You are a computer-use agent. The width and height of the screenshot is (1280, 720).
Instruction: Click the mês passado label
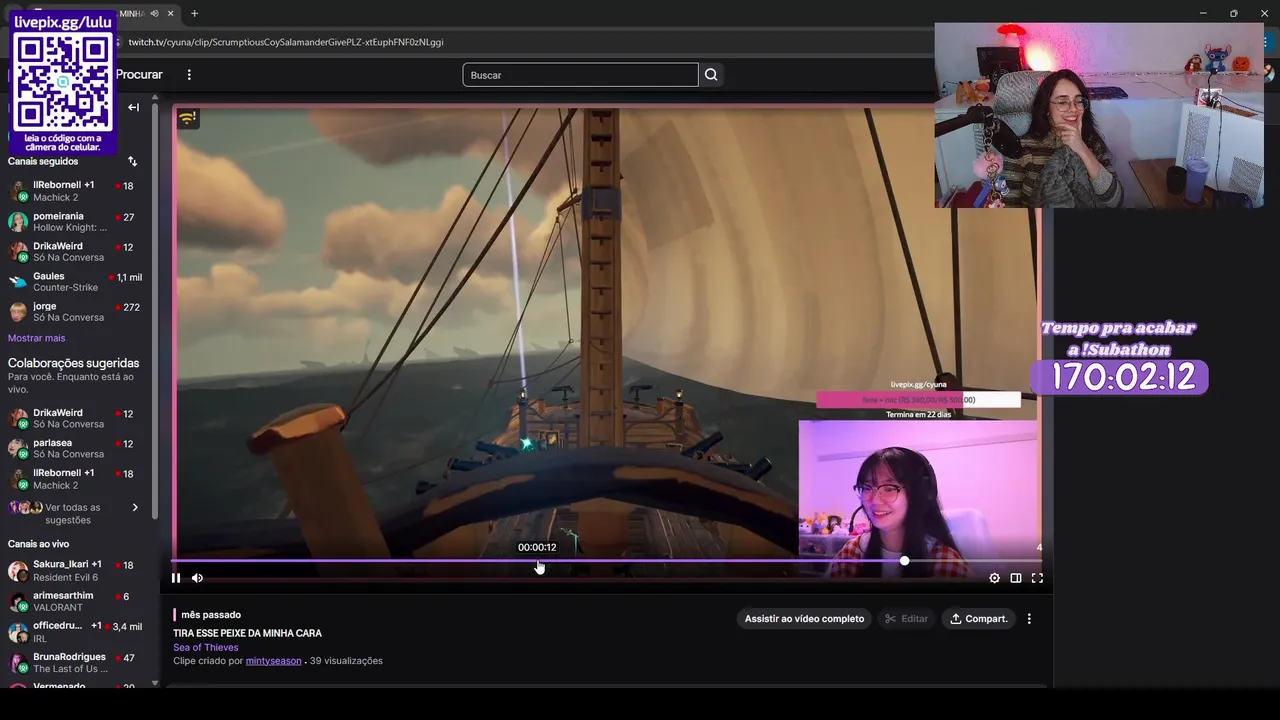(211, 615)
